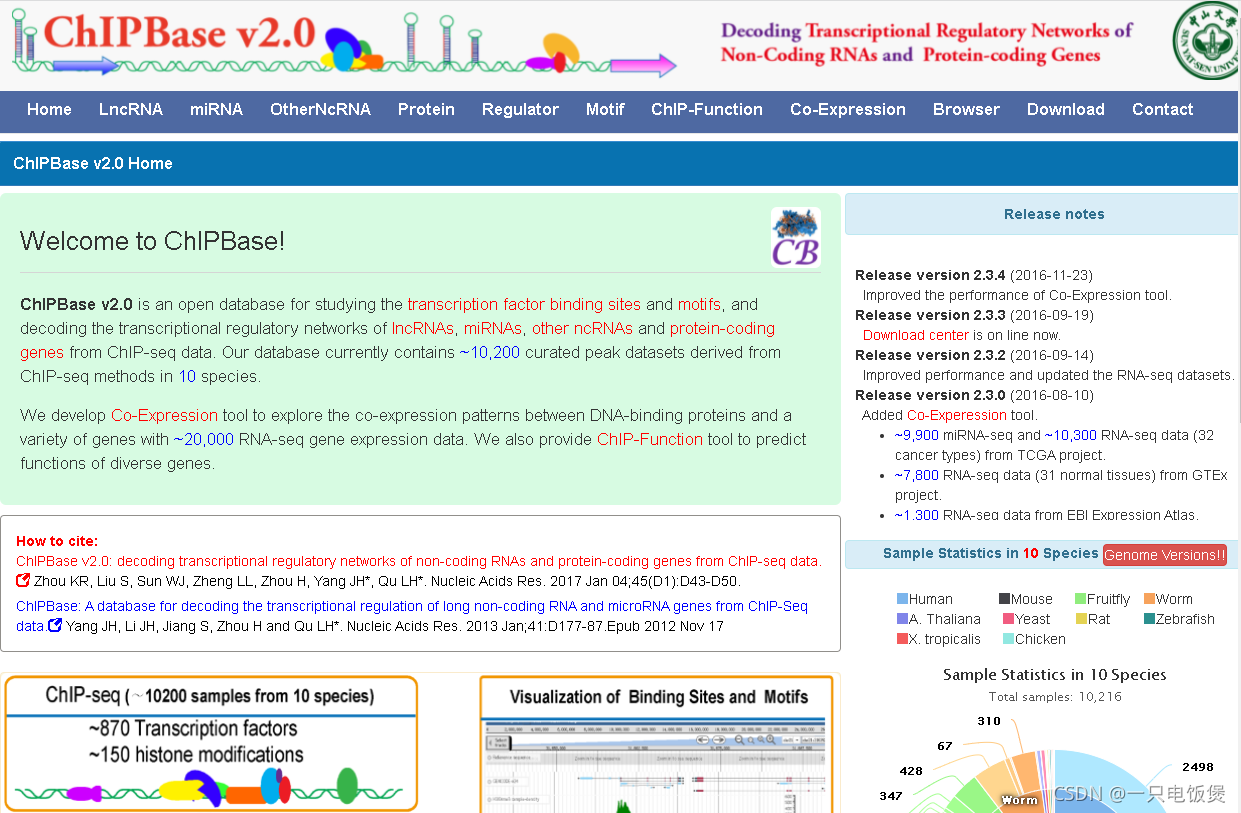The width and height of the screenshot is (1241, 813).
Task: Toggle the Chicken legend swatch
Action: tap(1009, 639)
